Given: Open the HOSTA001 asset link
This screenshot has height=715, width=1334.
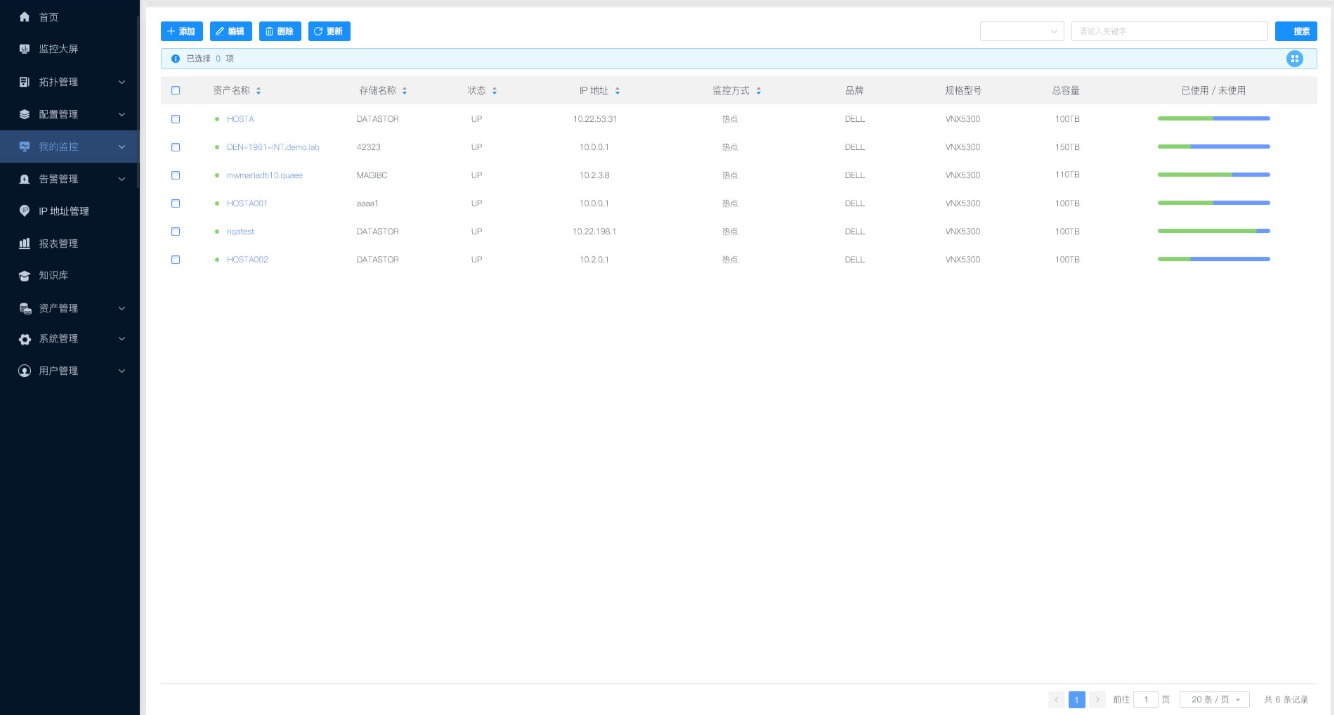Looking at the screenshot, I should pyautogui.click(x=246, y=203).
